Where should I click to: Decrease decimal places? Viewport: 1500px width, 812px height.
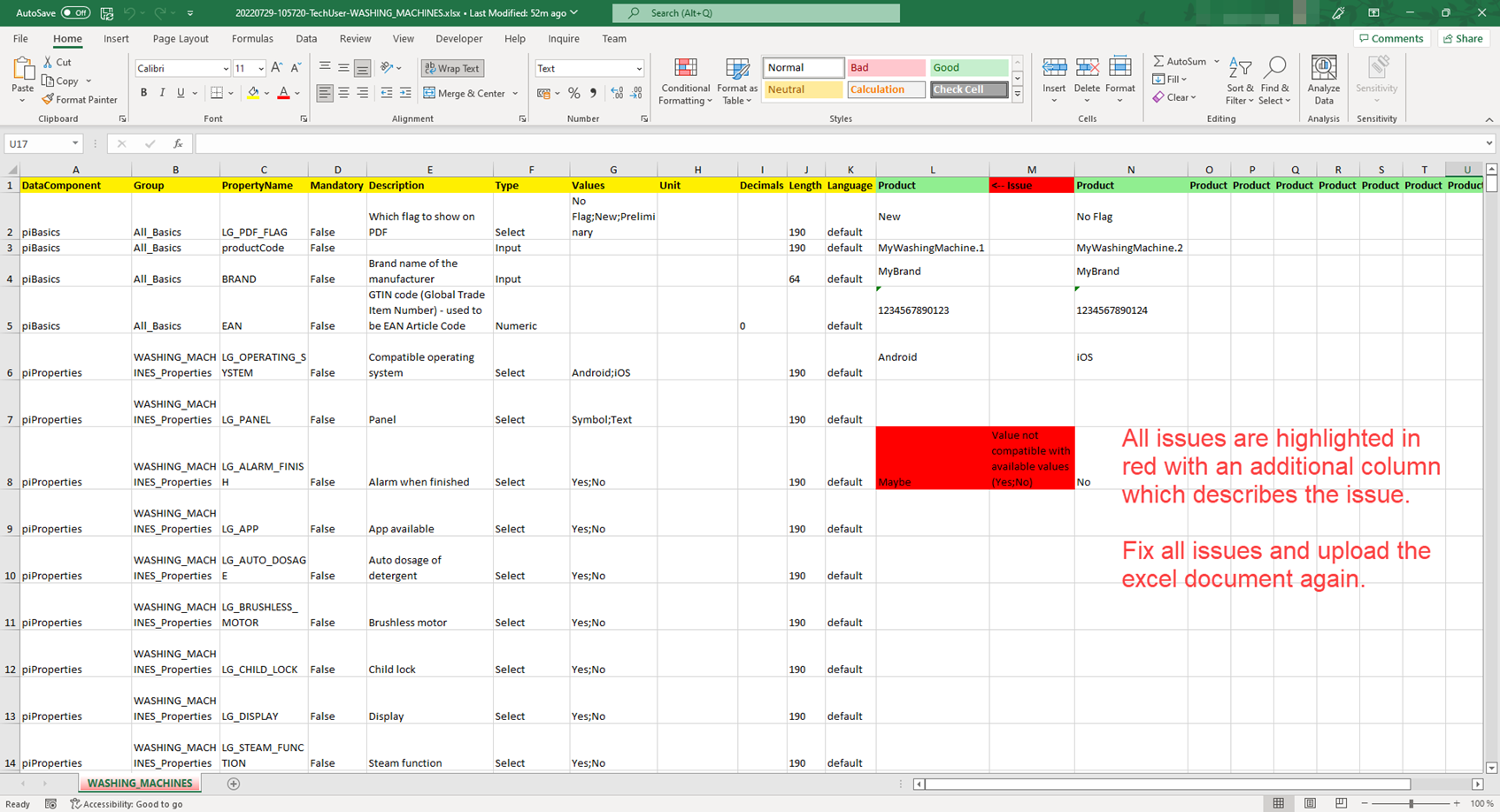click(x=636, y=93)
